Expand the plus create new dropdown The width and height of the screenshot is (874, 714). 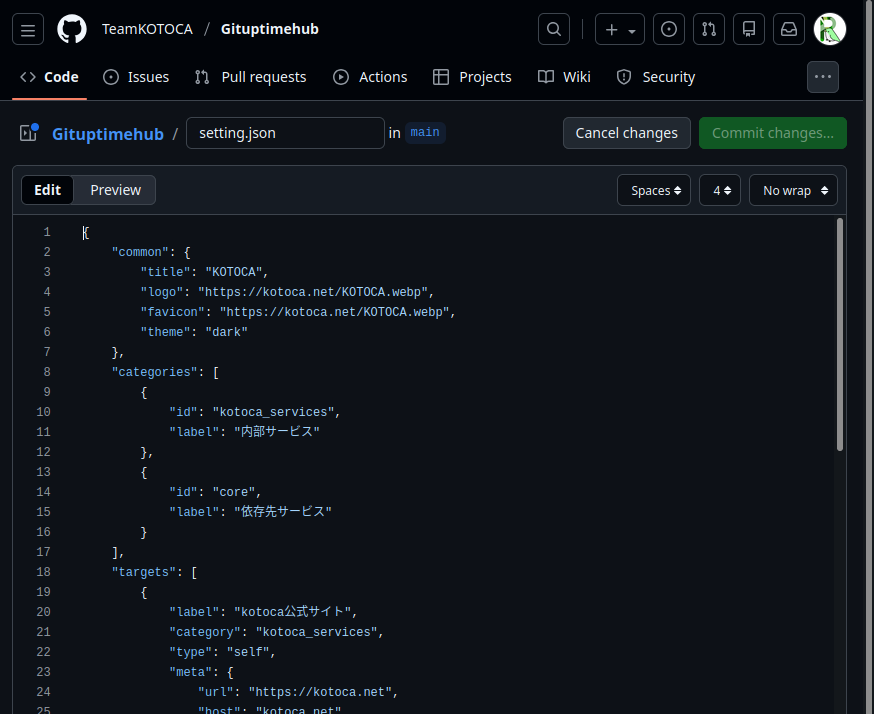(620, 29)
